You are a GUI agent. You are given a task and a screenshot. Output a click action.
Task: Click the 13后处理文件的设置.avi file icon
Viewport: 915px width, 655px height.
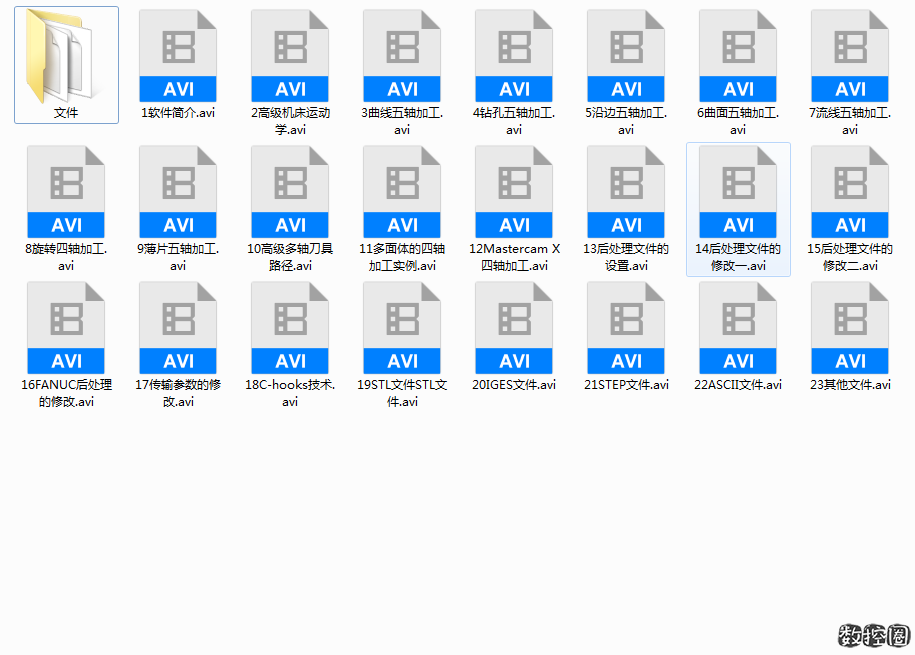626,192
